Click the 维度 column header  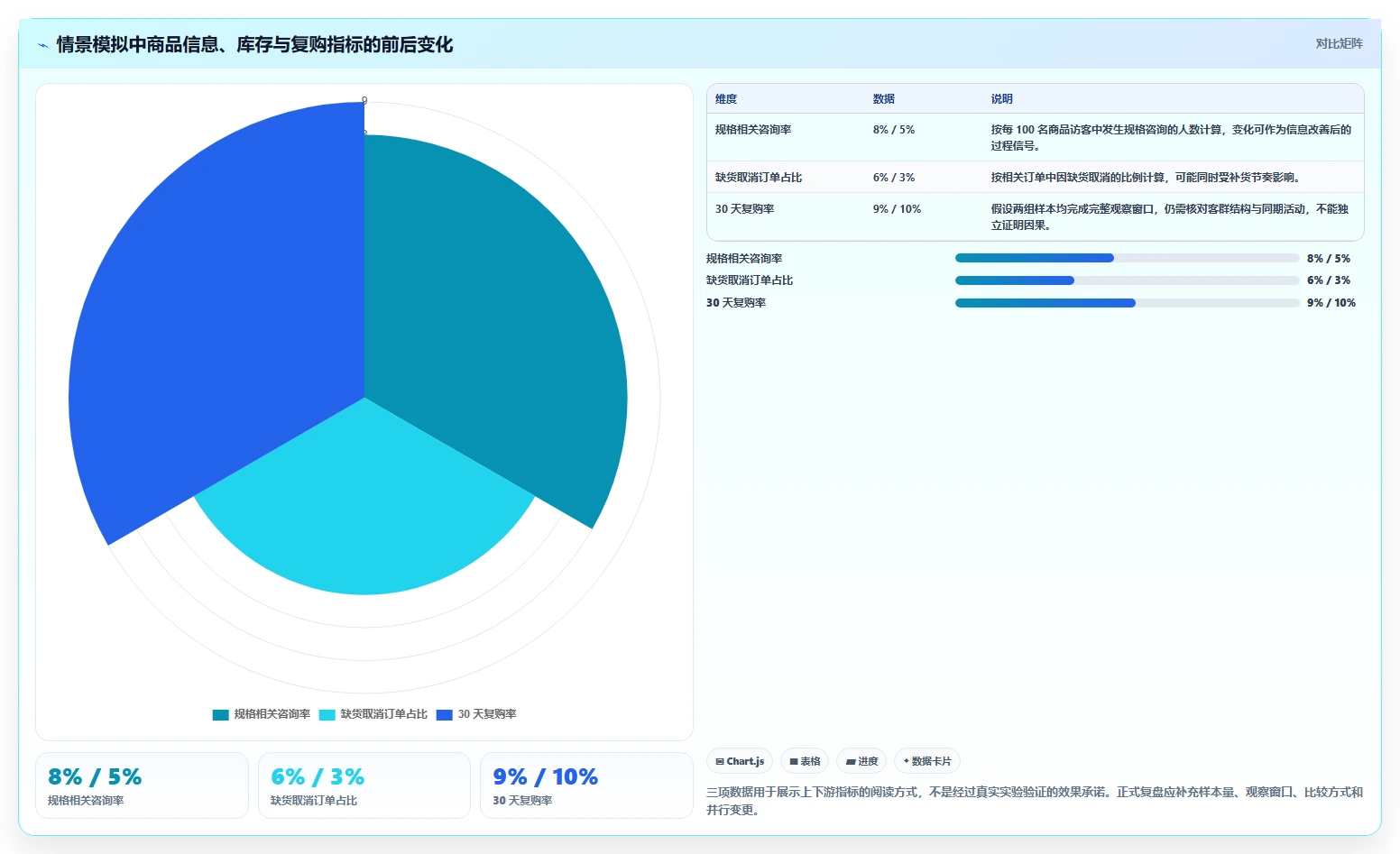coord(726,99)
